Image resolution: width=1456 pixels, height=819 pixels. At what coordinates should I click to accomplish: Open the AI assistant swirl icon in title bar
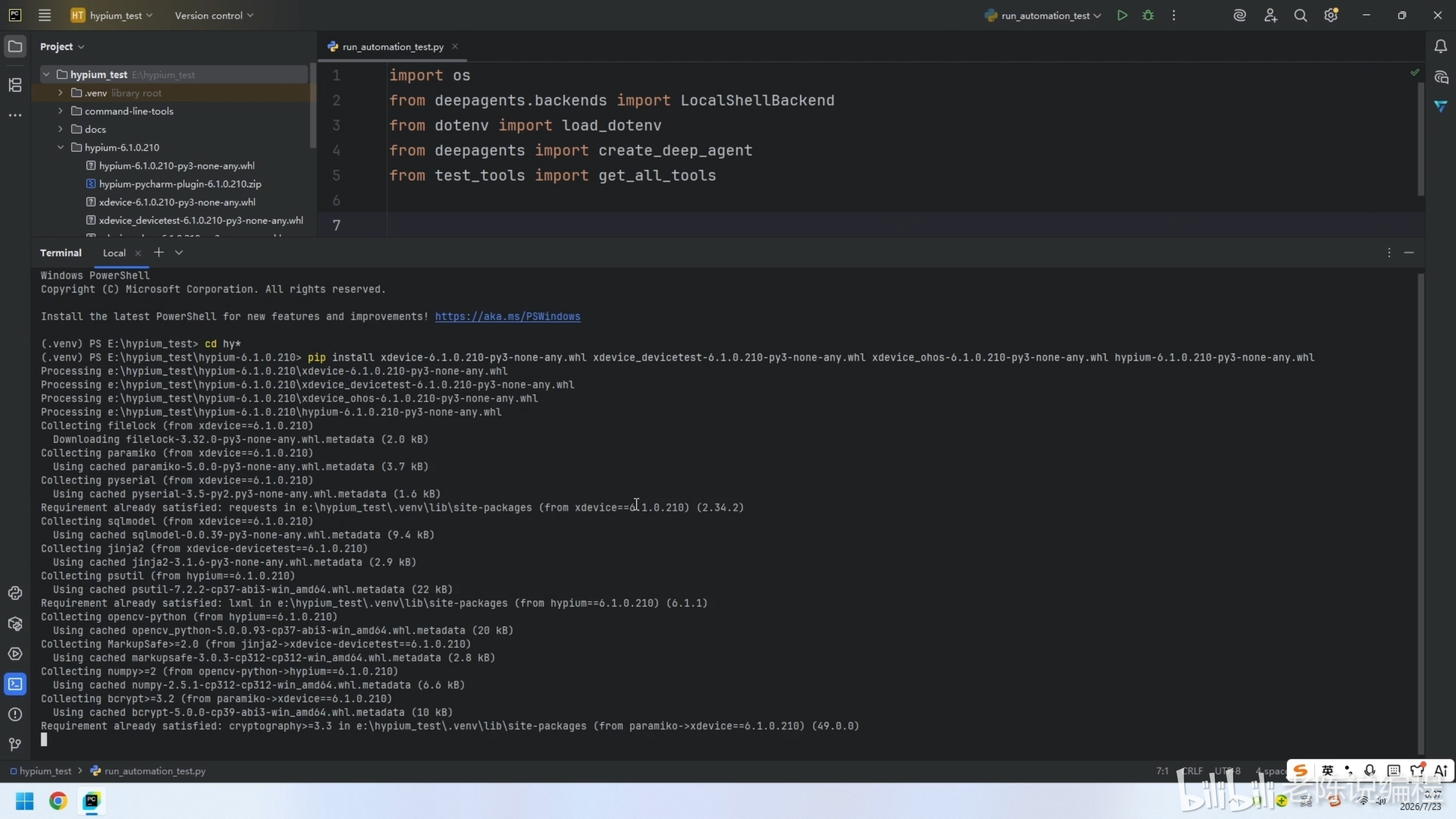point(1240,15)
